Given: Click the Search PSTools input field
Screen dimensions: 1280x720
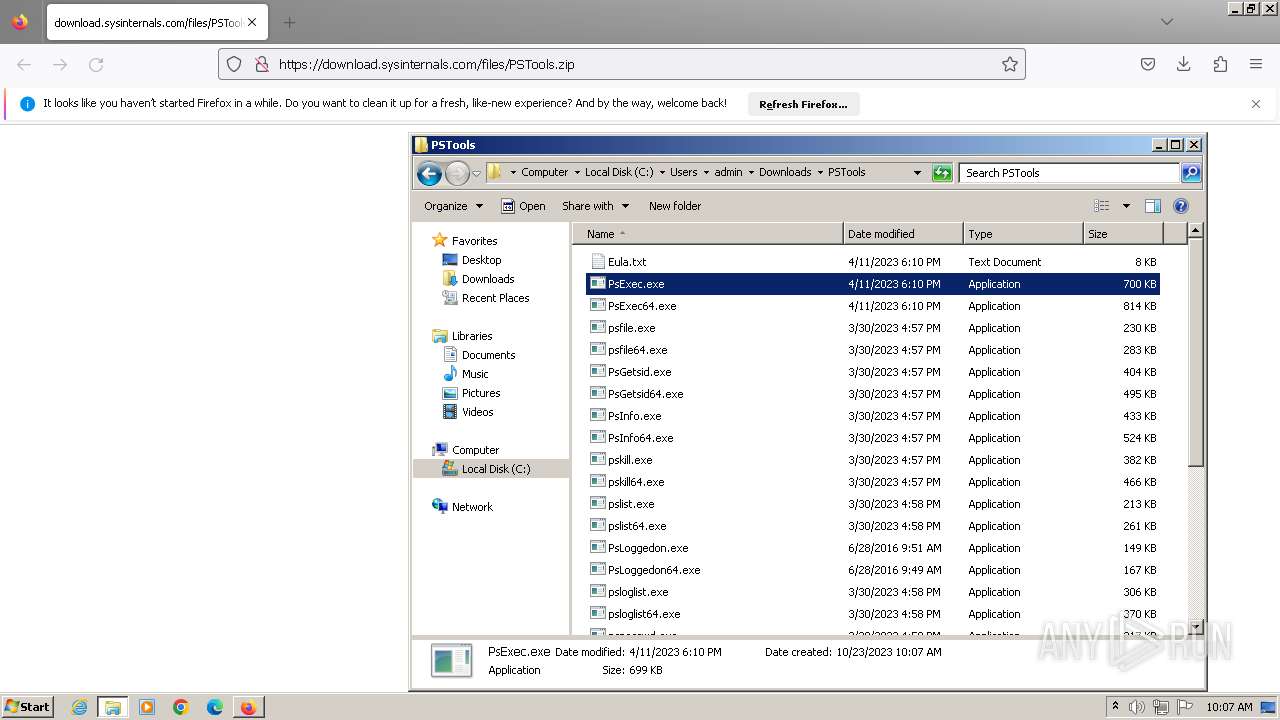Looking at the screenshot, I should (x=1069, y=173).
